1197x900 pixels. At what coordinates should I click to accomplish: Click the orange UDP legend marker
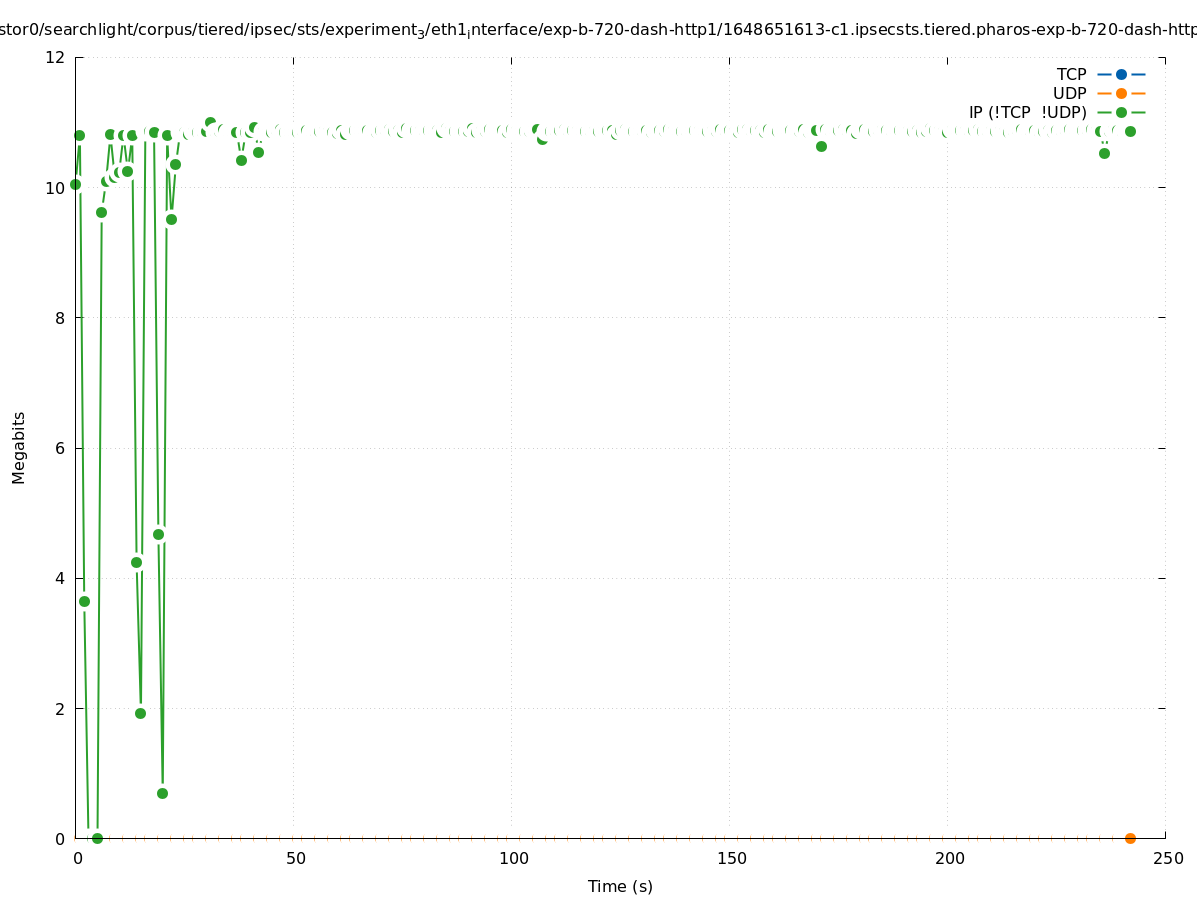1121,93
